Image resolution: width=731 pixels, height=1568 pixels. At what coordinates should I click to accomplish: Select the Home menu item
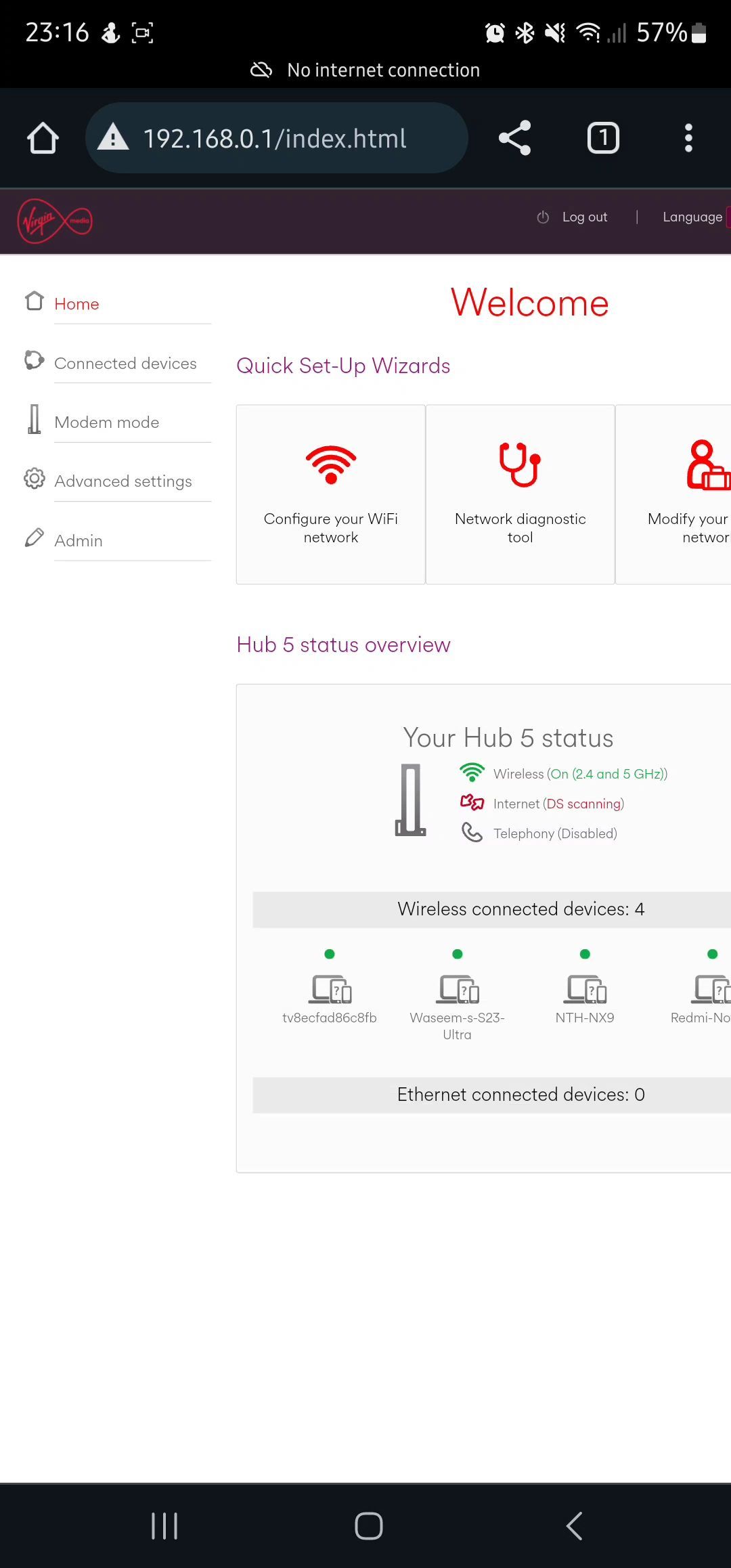pyautogui.click(x=76, y=304)
